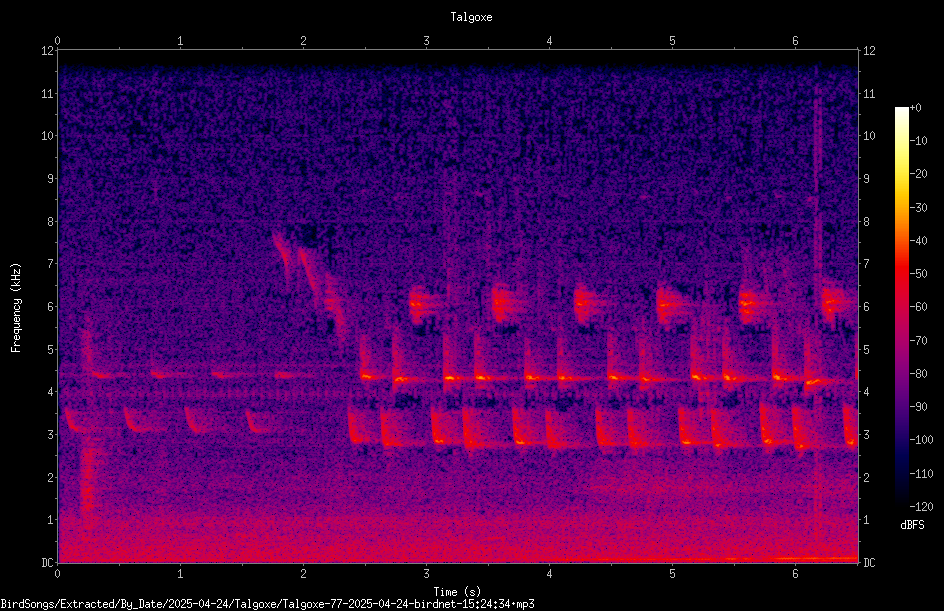Screen dimensions: 944x611
Task: Click the 5 second mark on the top axis
Action: (x=672, y=41)
